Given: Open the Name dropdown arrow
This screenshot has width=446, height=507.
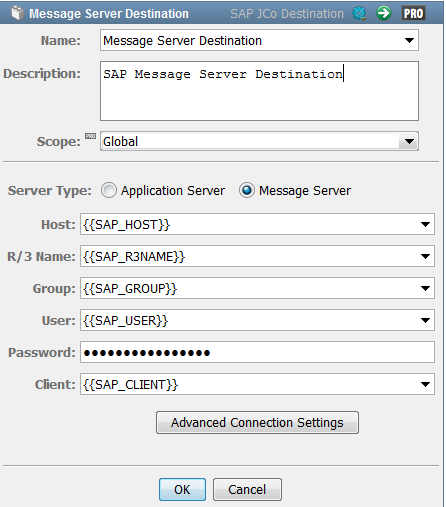Looking at the screenshot, I should pyautogui.click(x=409, y=41).
